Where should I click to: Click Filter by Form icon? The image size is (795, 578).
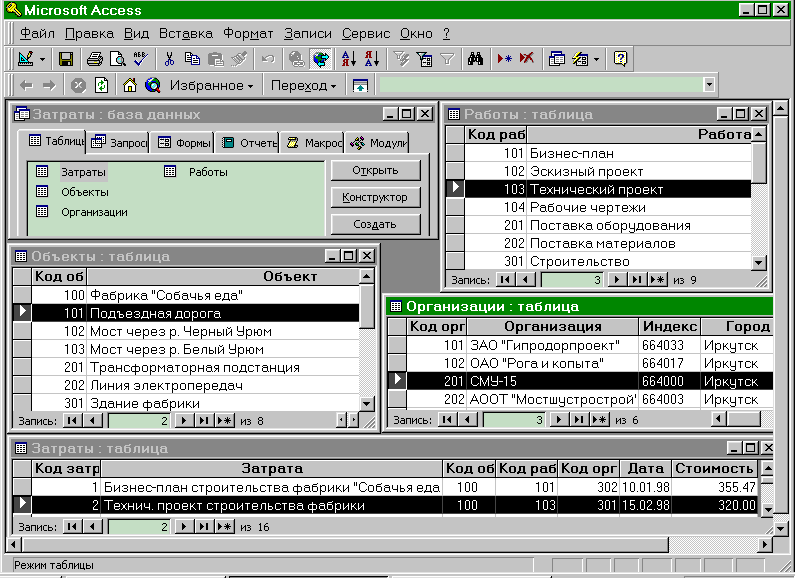click(424, 59)
